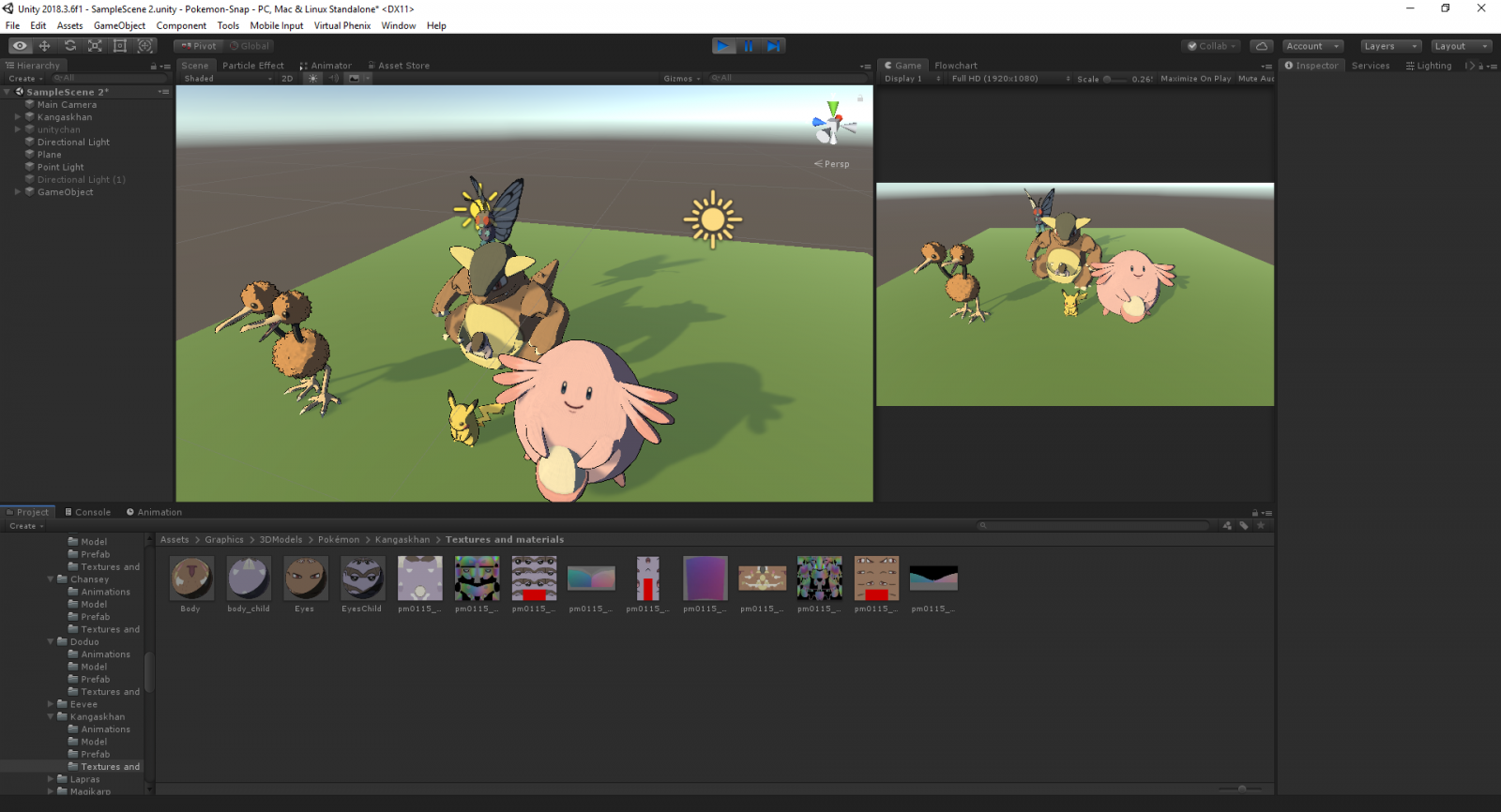This screenshot has width=1501, height=812.
Task: Switch to the Animator tab
Action: coord(326,66)
